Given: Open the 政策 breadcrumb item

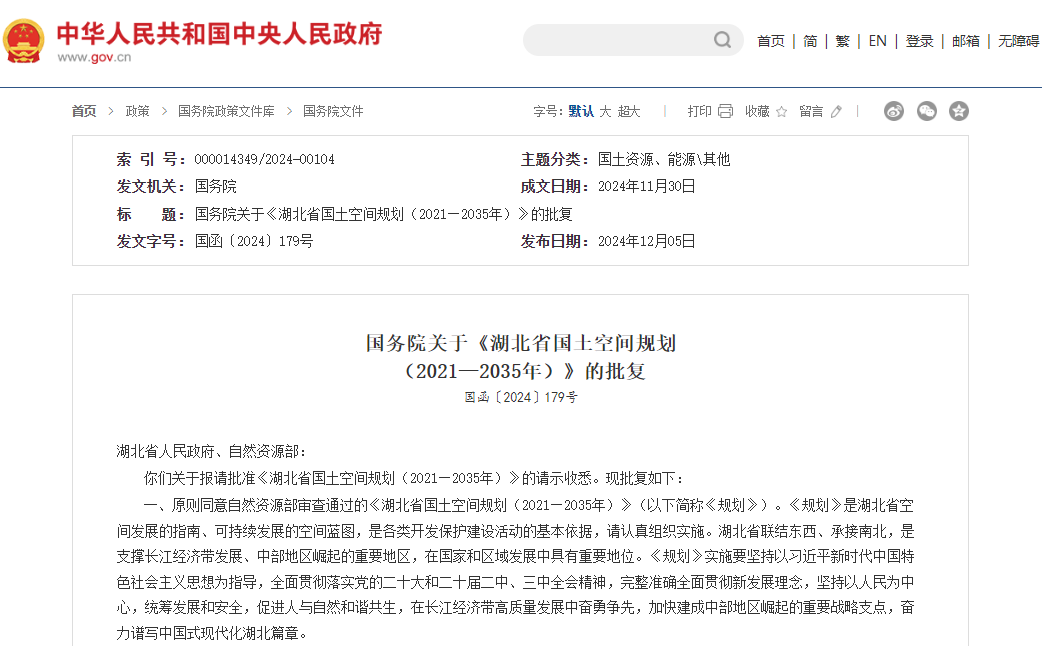Looking at the screenshot, I should click(136, 112).
